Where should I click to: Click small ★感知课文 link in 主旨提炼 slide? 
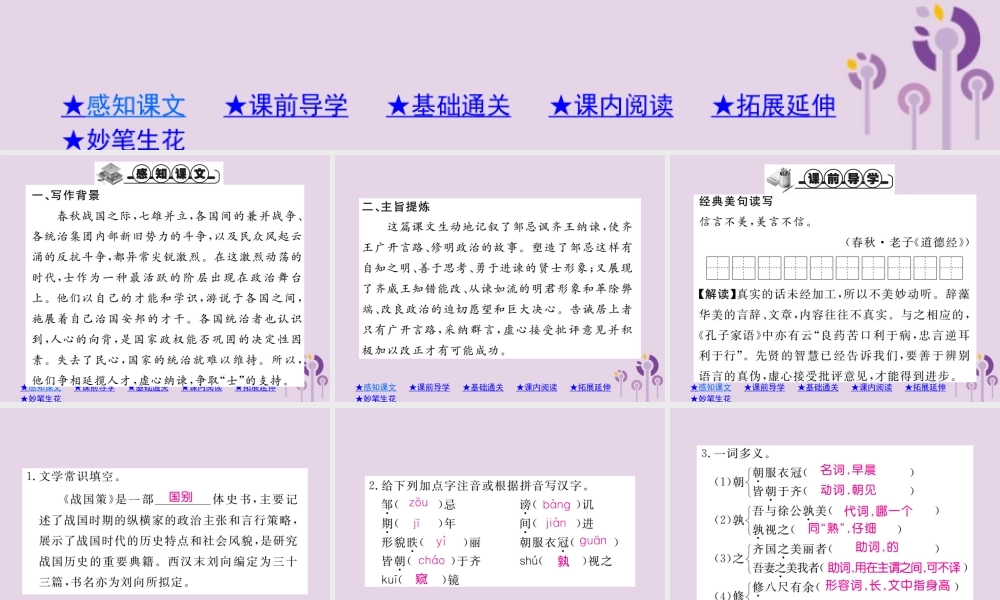tap(376, 388)
